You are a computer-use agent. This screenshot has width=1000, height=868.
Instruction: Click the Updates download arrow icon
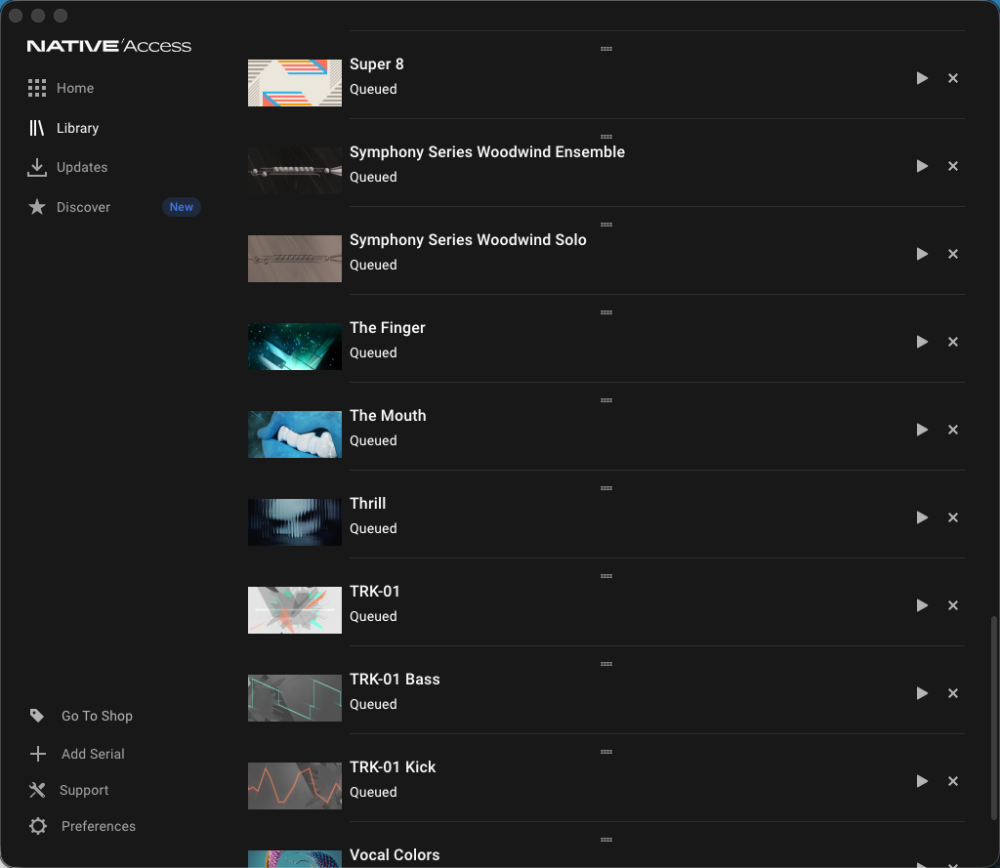pyautogui.click(x=37, y=167)
